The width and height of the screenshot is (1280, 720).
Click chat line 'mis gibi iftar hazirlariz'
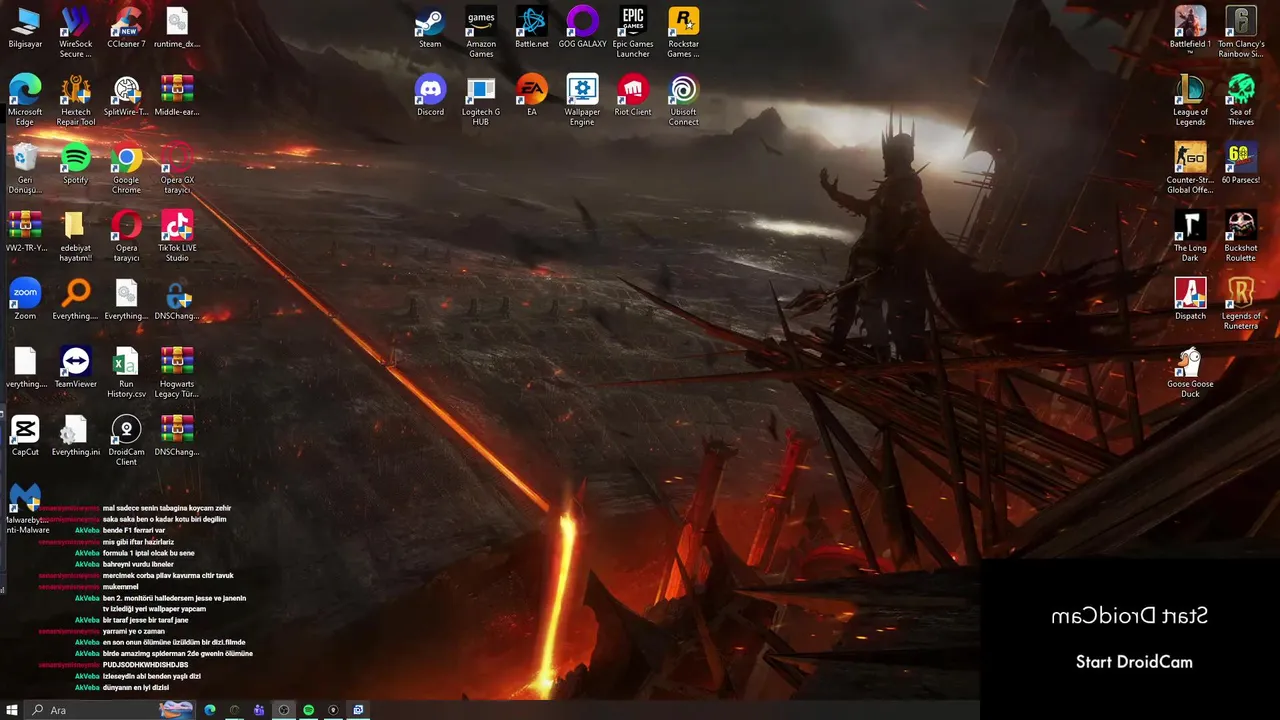[x=138, y=542]
